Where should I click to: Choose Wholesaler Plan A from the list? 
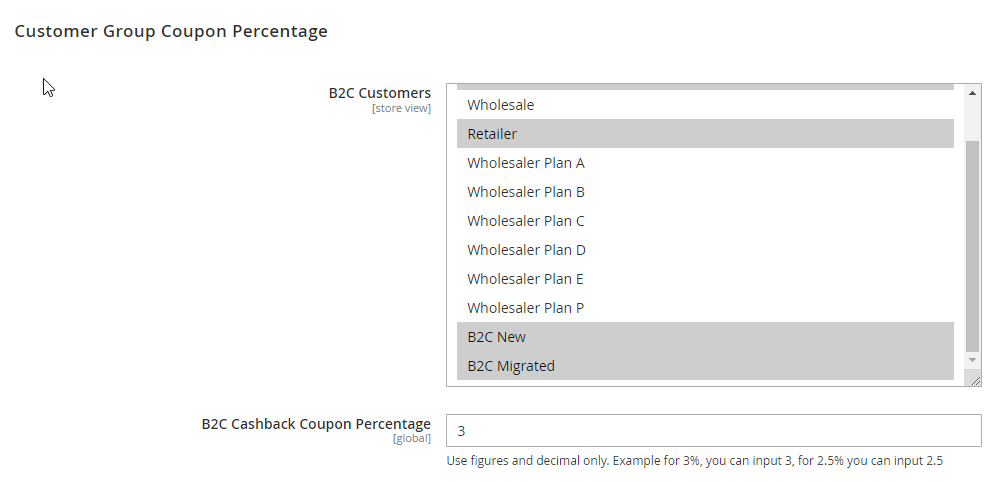(x=526, y=163)
